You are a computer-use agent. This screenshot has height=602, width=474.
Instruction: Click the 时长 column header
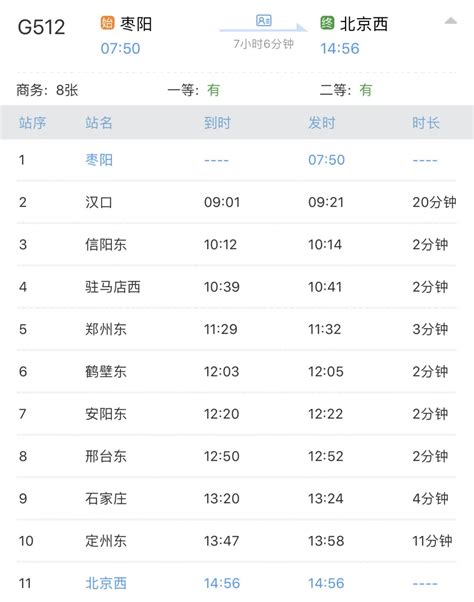[x=426, y=123]
